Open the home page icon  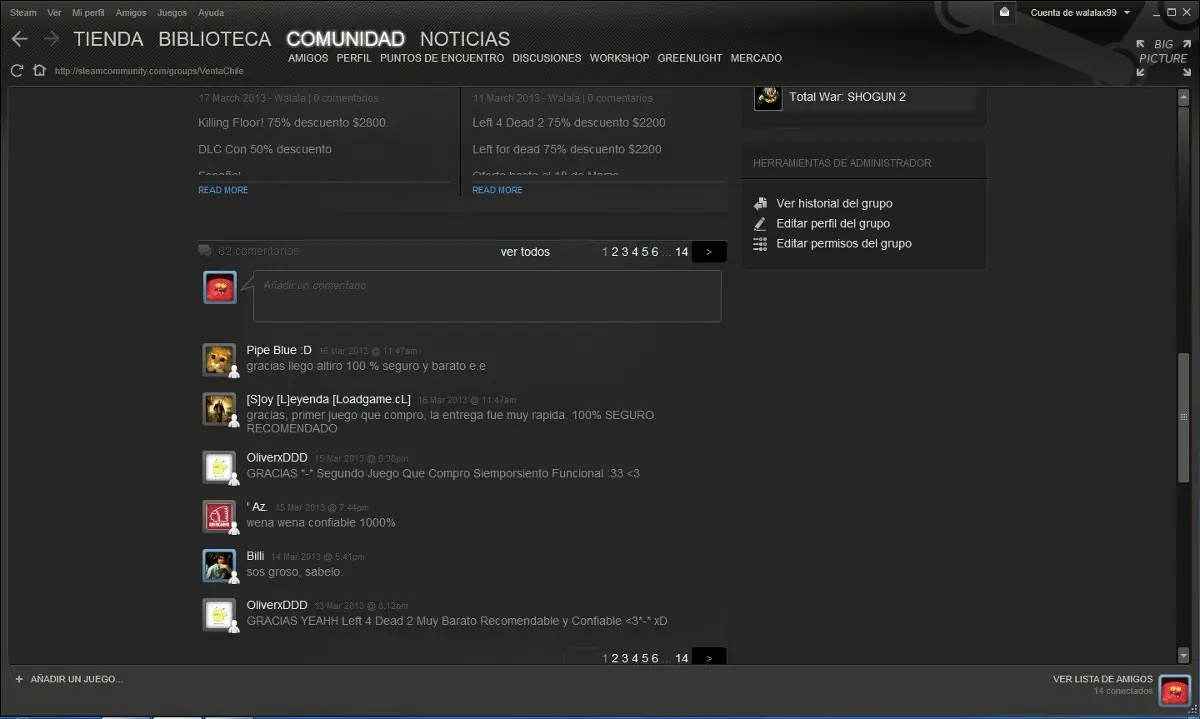39,70
